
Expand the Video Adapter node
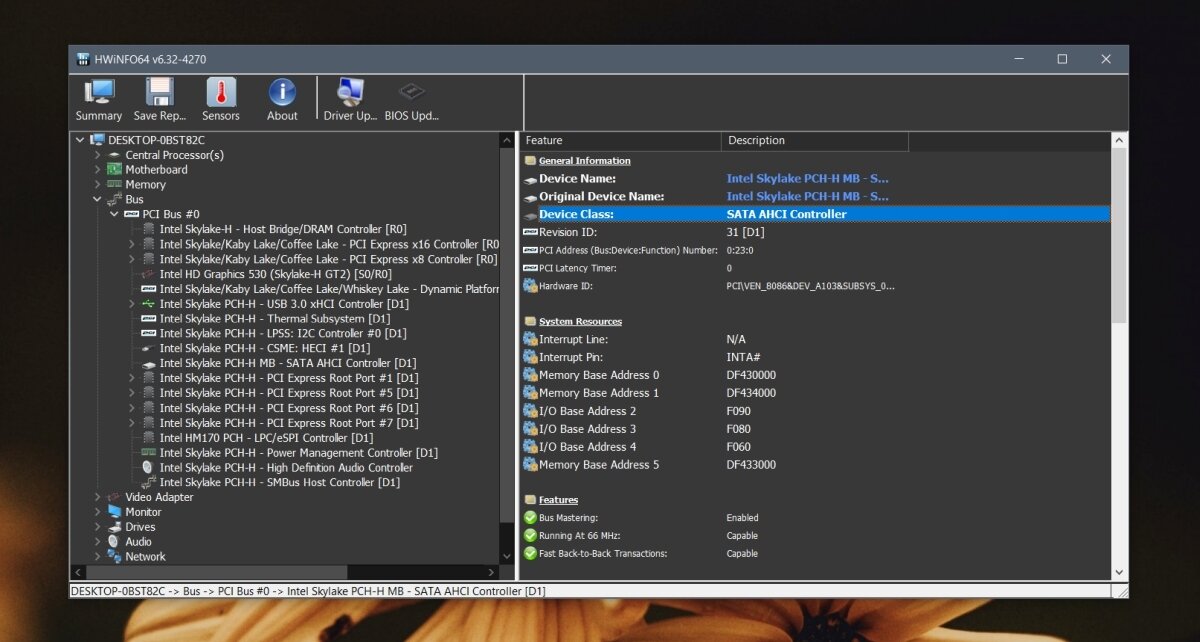pyautogui.click(x=96, y=496)
